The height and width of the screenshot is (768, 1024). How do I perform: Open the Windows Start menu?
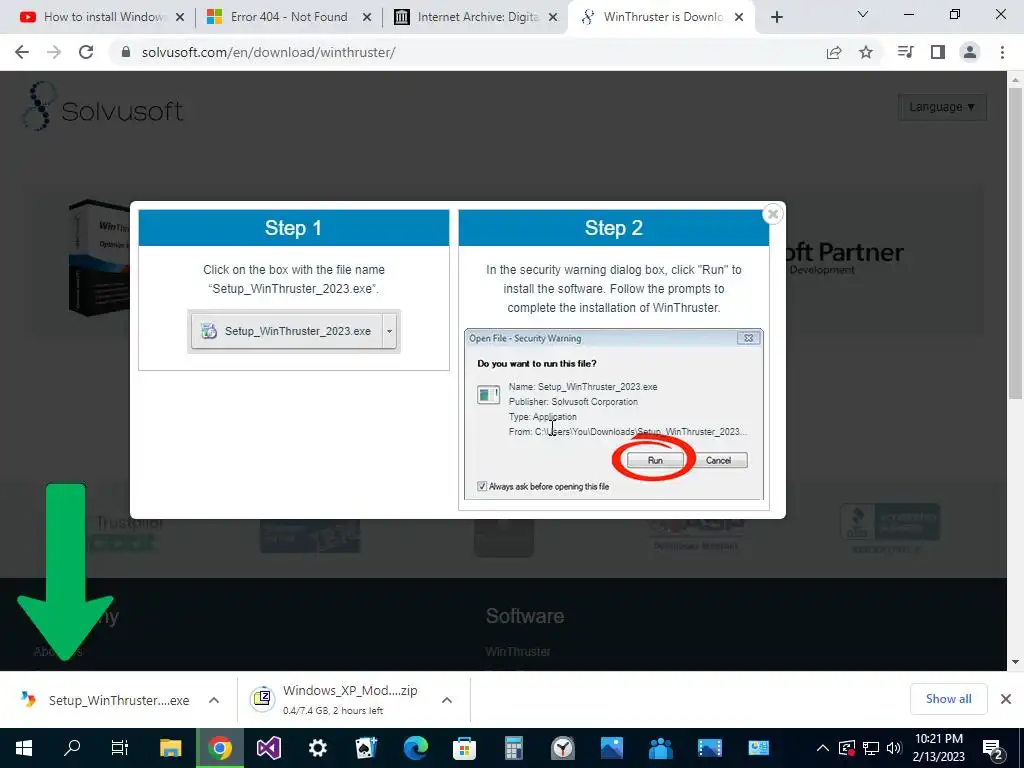coord(24,748)
